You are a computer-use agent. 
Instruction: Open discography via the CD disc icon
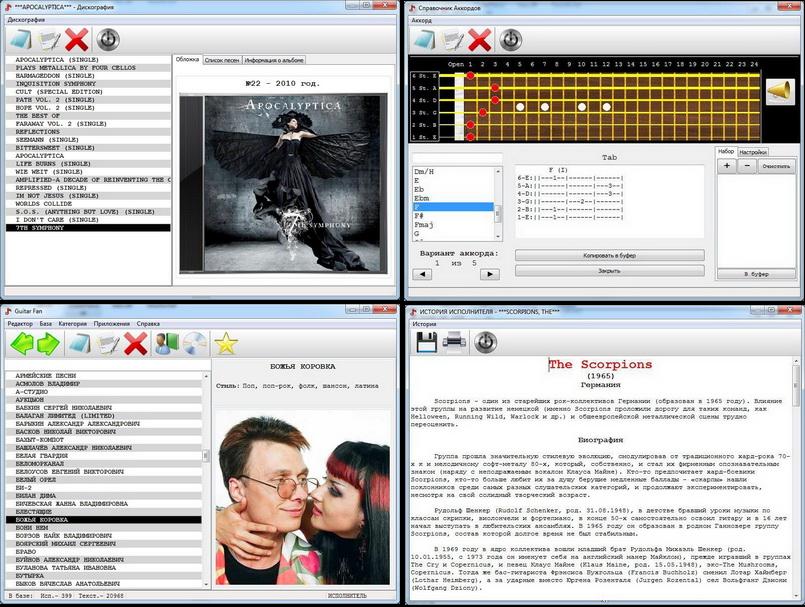(x=195, y=344)
